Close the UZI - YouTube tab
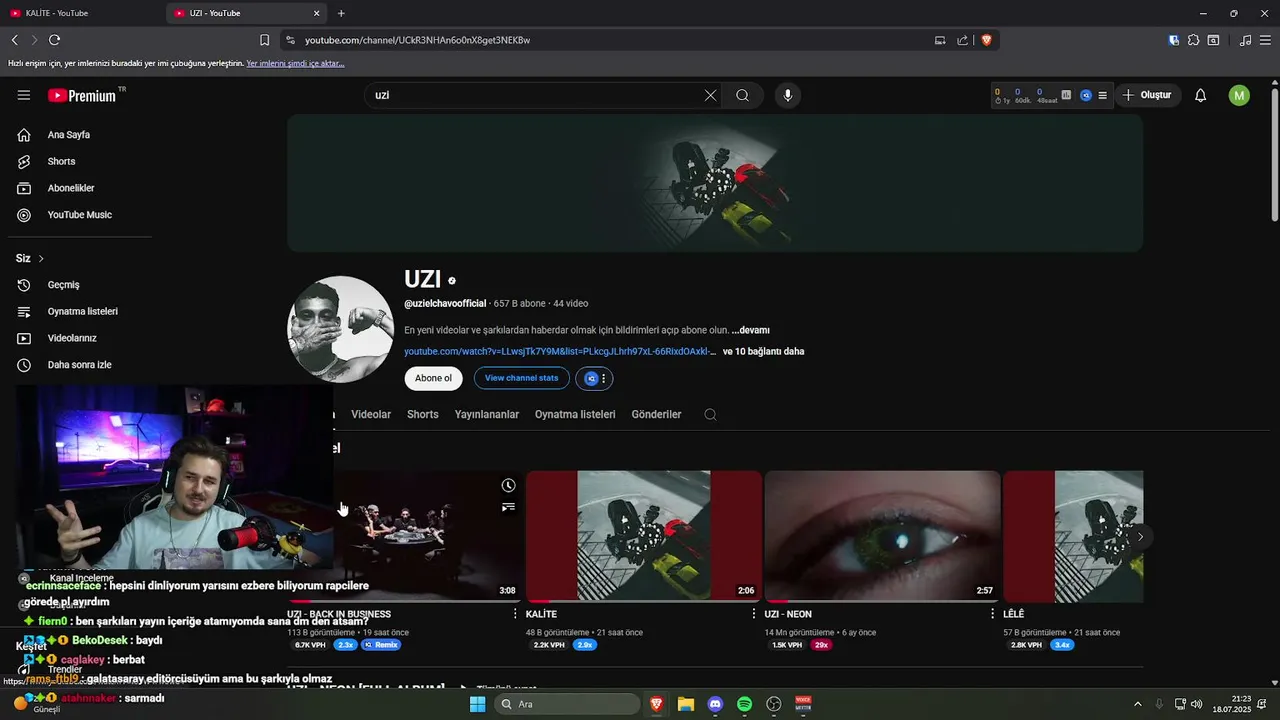 click(317, 13)
